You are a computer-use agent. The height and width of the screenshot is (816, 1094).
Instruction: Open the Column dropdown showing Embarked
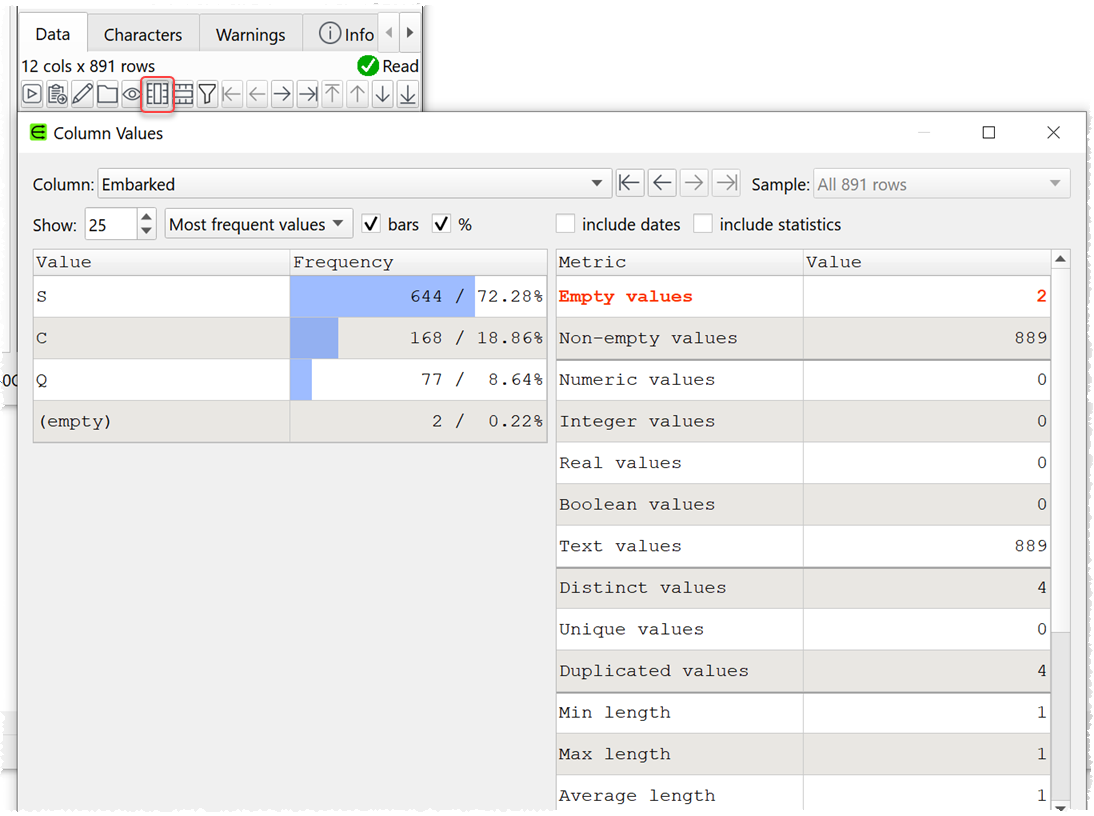596,183
